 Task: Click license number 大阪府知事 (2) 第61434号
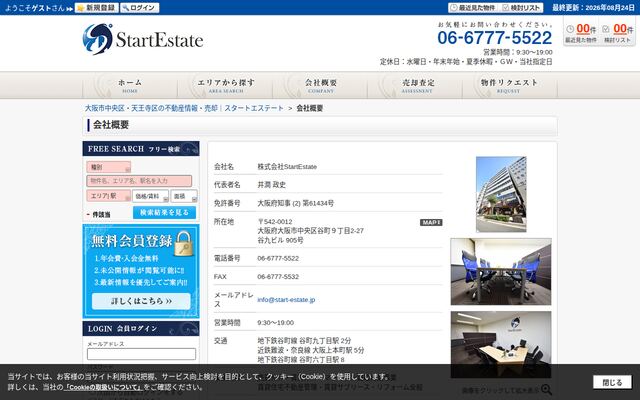click(296, 203)
